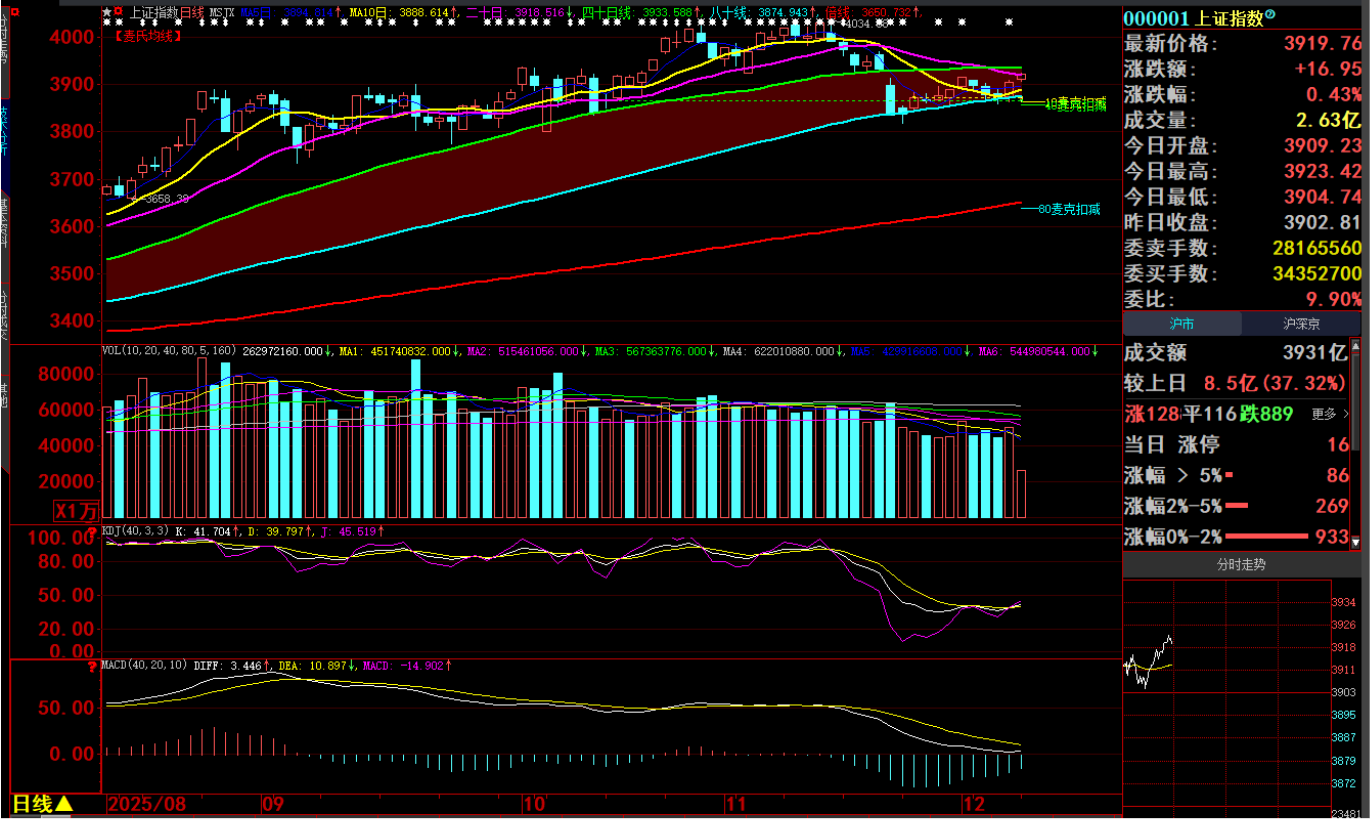Click the MACD(40,20,10) indicator label
This screenshot has width=1370, height=819.
point(145,665)
